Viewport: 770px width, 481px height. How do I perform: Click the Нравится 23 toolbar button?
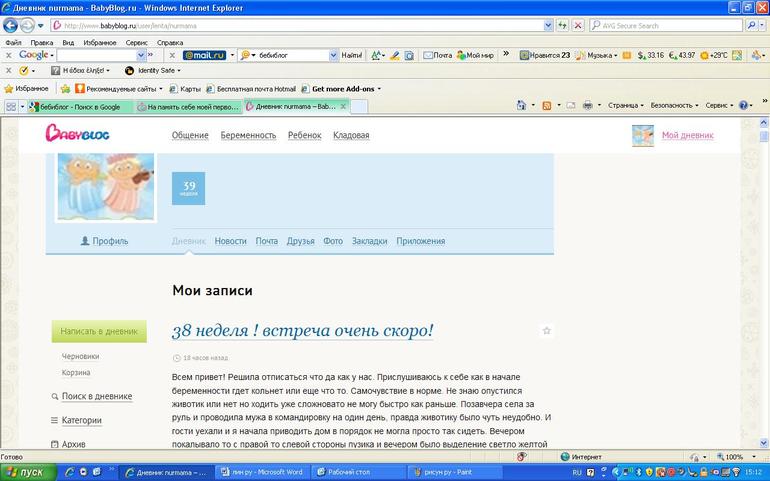coord(545,56)
